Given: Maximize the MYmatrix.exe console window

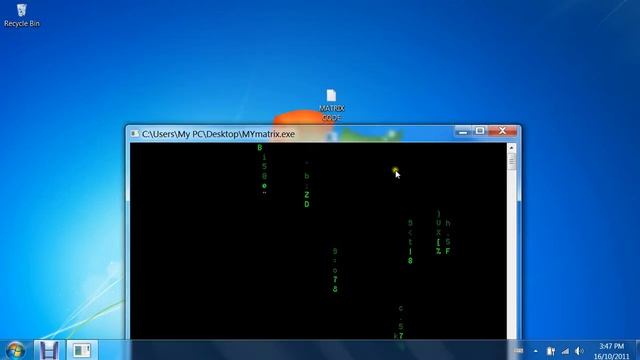Looking at the screenshot, I should [x=480, y=131].
